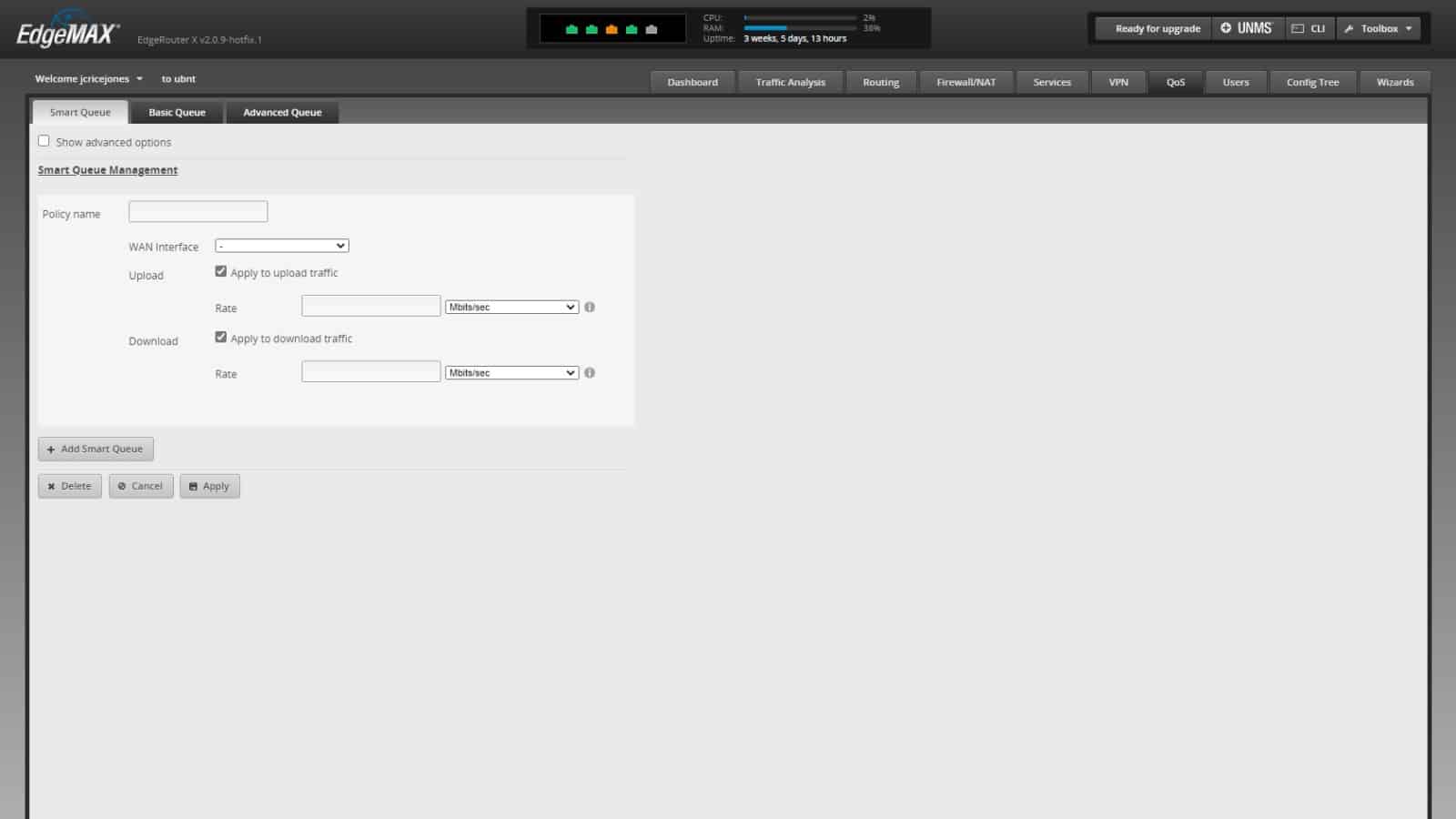Open the Services tab
This screenshot has height=819, width=1456.
[1052, 82]
